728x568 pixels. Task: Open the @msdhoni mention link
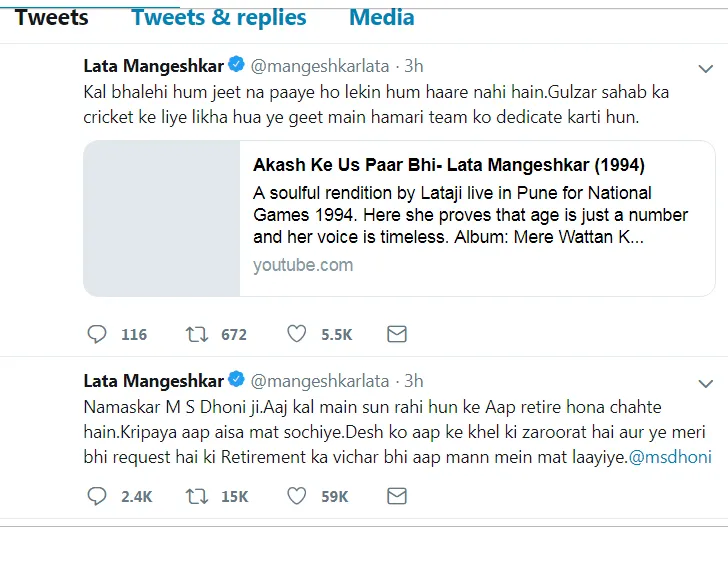tap(670, 457)
